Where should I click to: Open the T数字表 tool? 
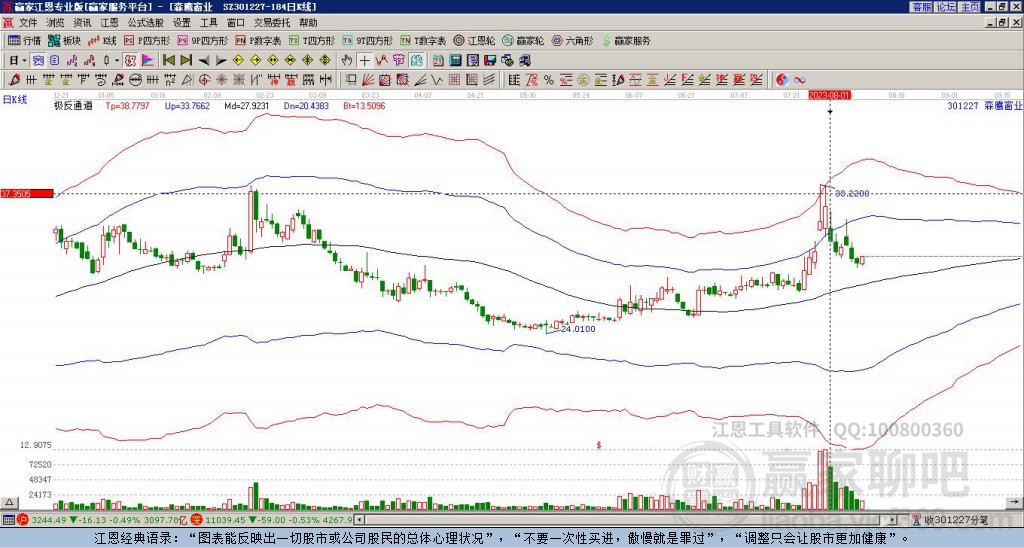point(423,40)
